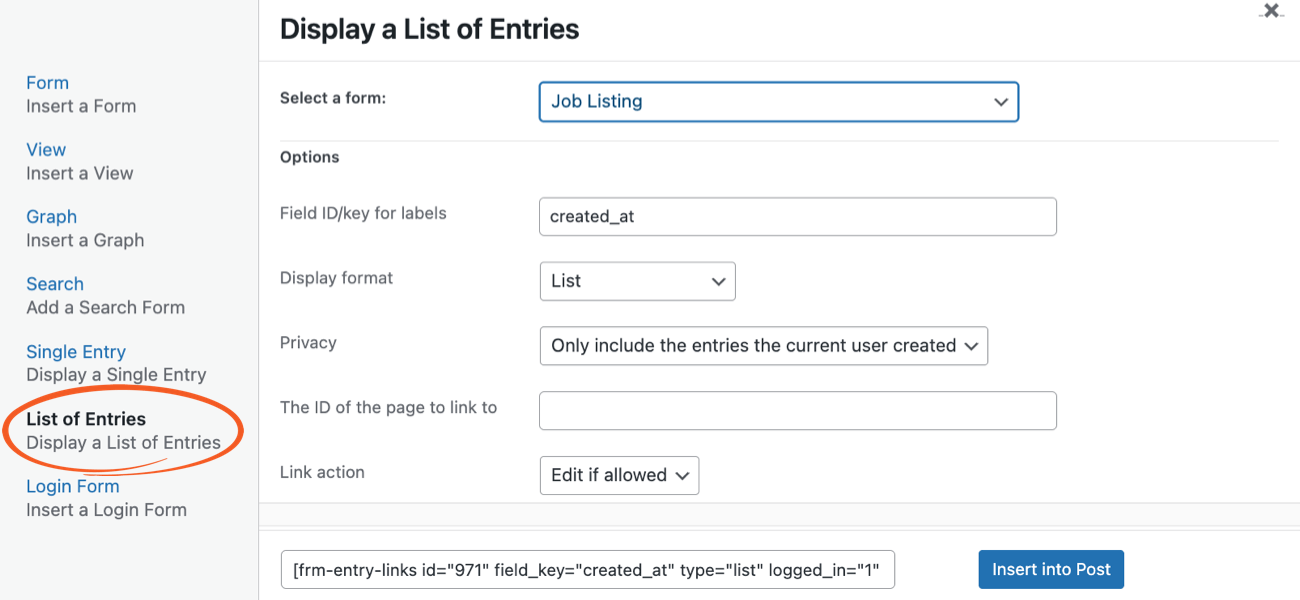Click the 'Options' heading text
This screenshot has height=600, width=1300.
click(310, 157)
